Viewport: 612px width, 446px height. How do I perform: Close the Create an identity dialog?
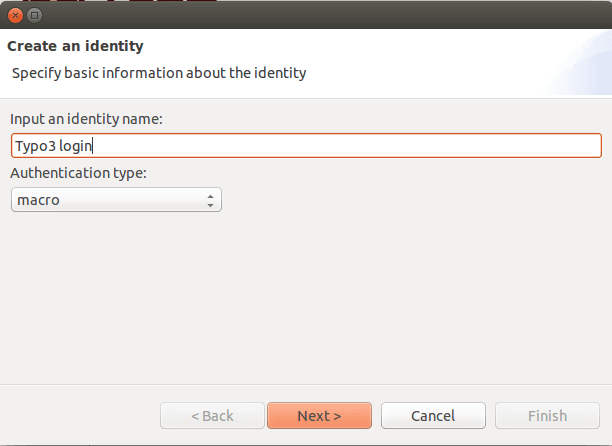tap(15, 16)
